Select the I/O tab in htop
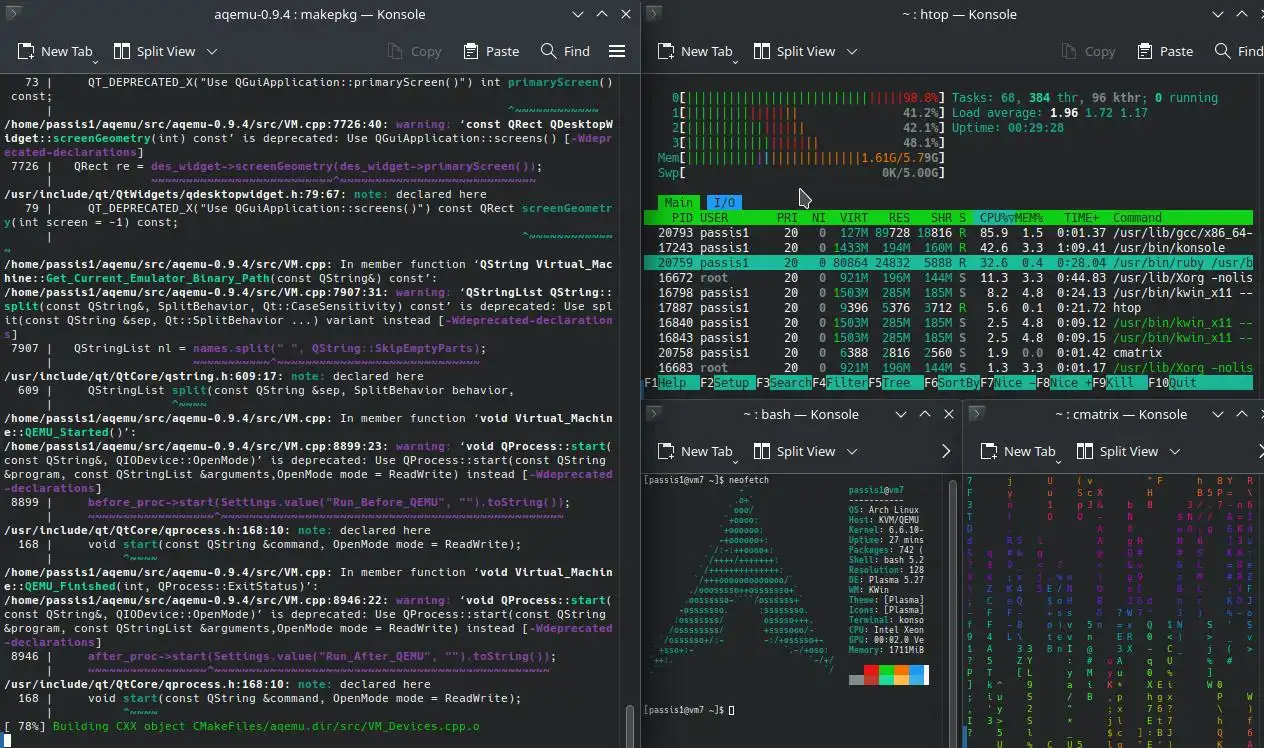The height and width of the screenshot is (748, 1264). point(724,203)
